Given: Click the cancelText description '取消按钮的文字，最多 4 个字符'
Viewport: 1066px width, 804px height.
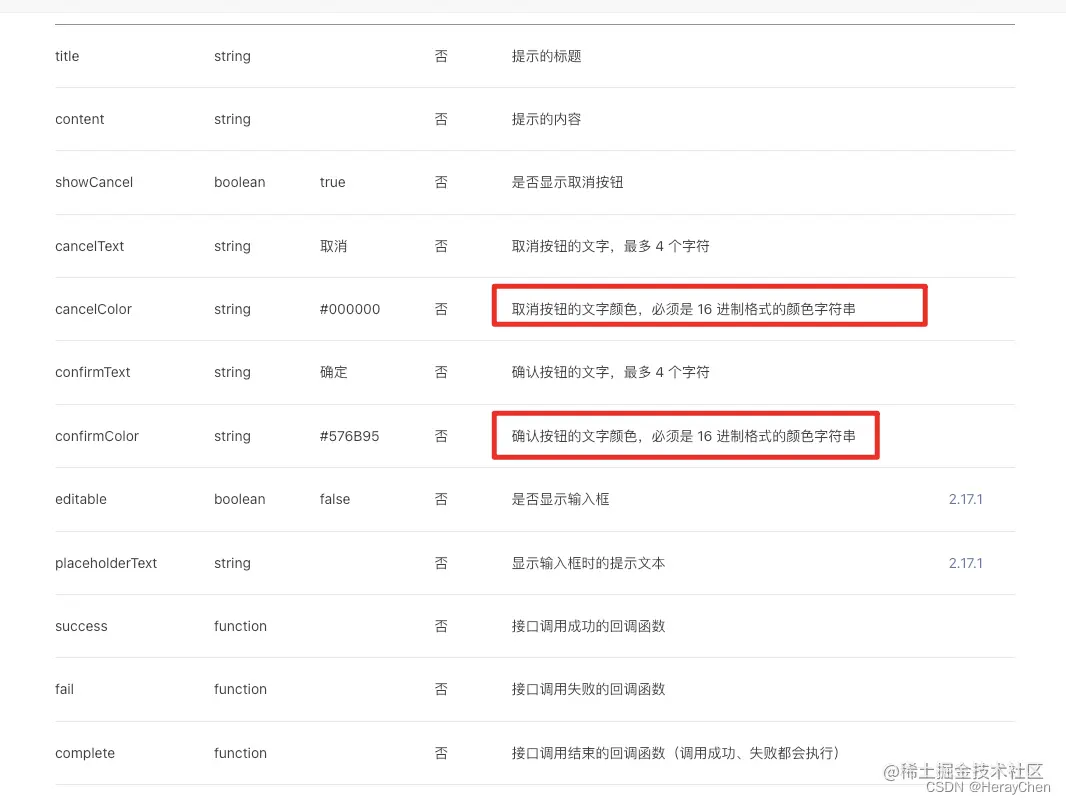Looking at the screenshot, I should [611, 247].
